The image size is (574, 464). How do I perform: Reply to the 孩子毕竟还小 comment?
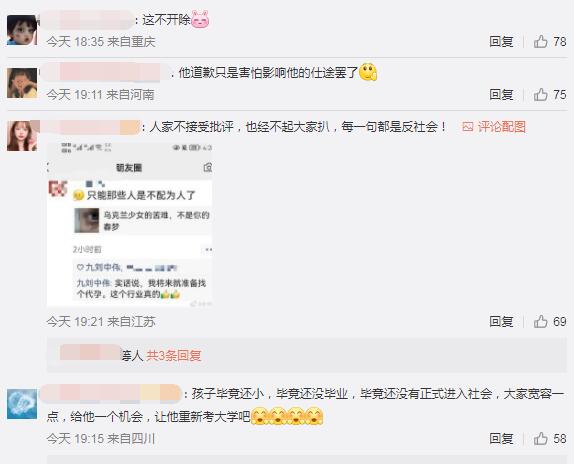click(x=501, y=438)
